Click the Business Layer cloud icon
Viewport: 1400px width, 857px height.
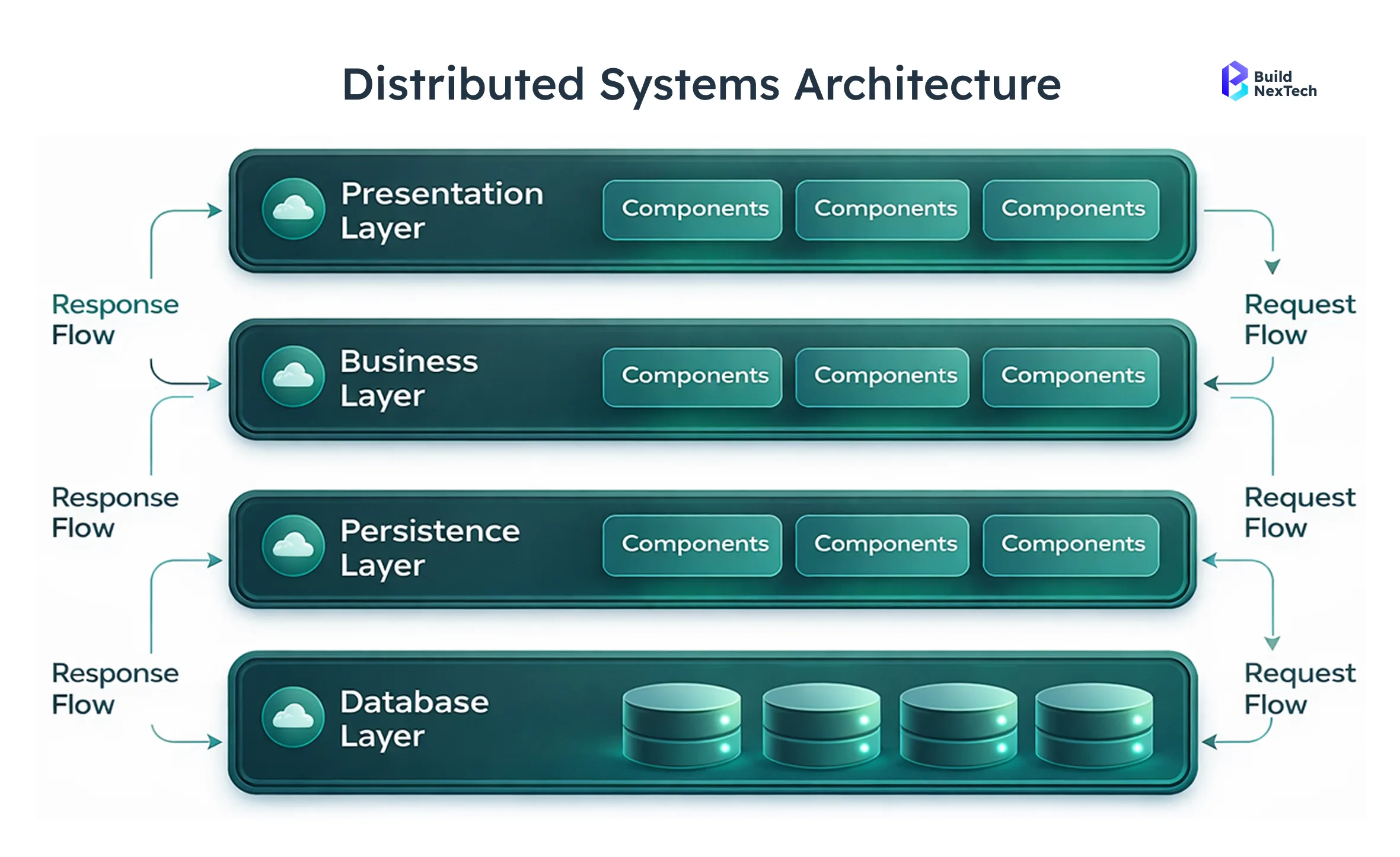[293, 376]
